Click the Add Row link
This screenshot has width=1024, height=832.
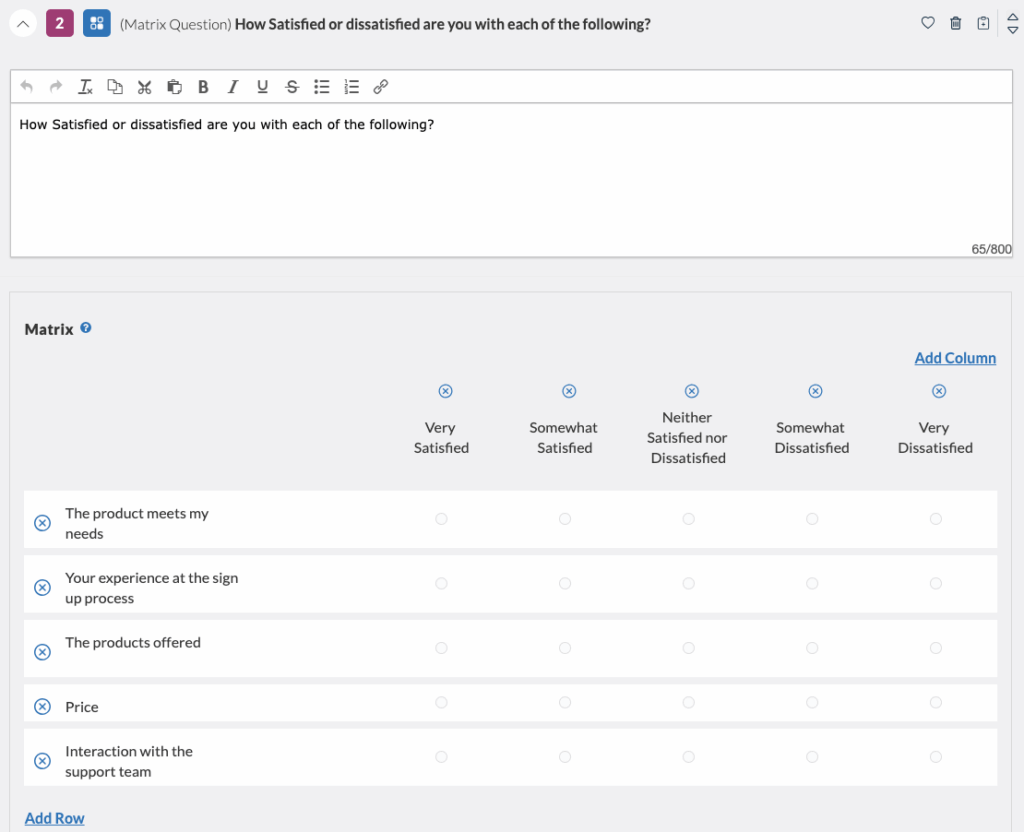[x=54, y=818]
